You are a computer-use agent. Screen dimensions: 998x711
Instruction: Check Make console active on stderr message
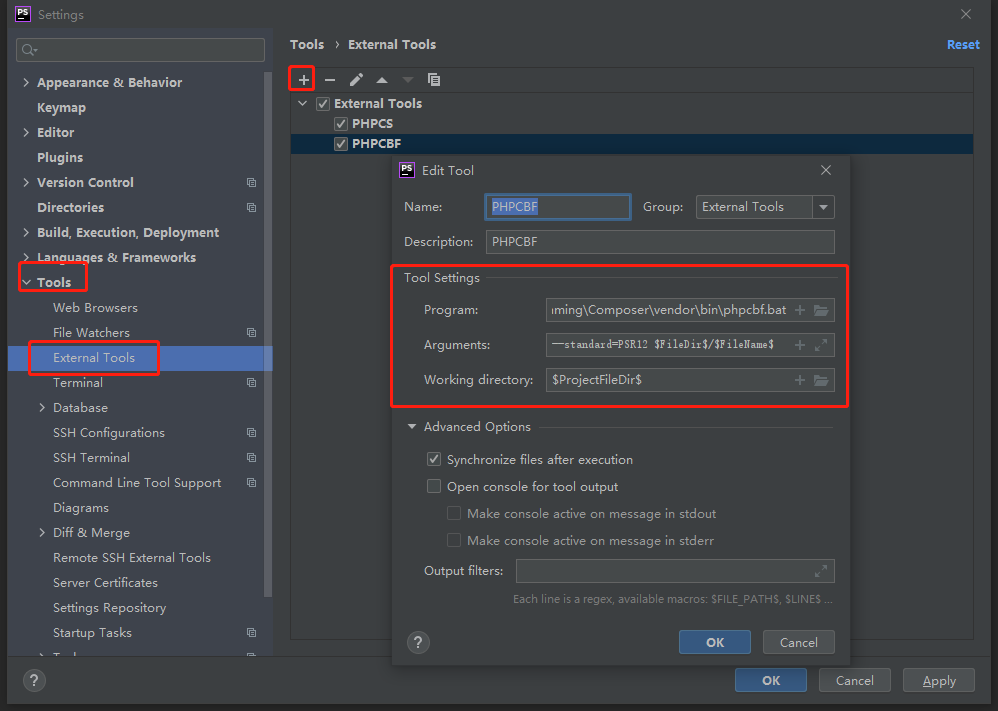click(x=454, y=540)
